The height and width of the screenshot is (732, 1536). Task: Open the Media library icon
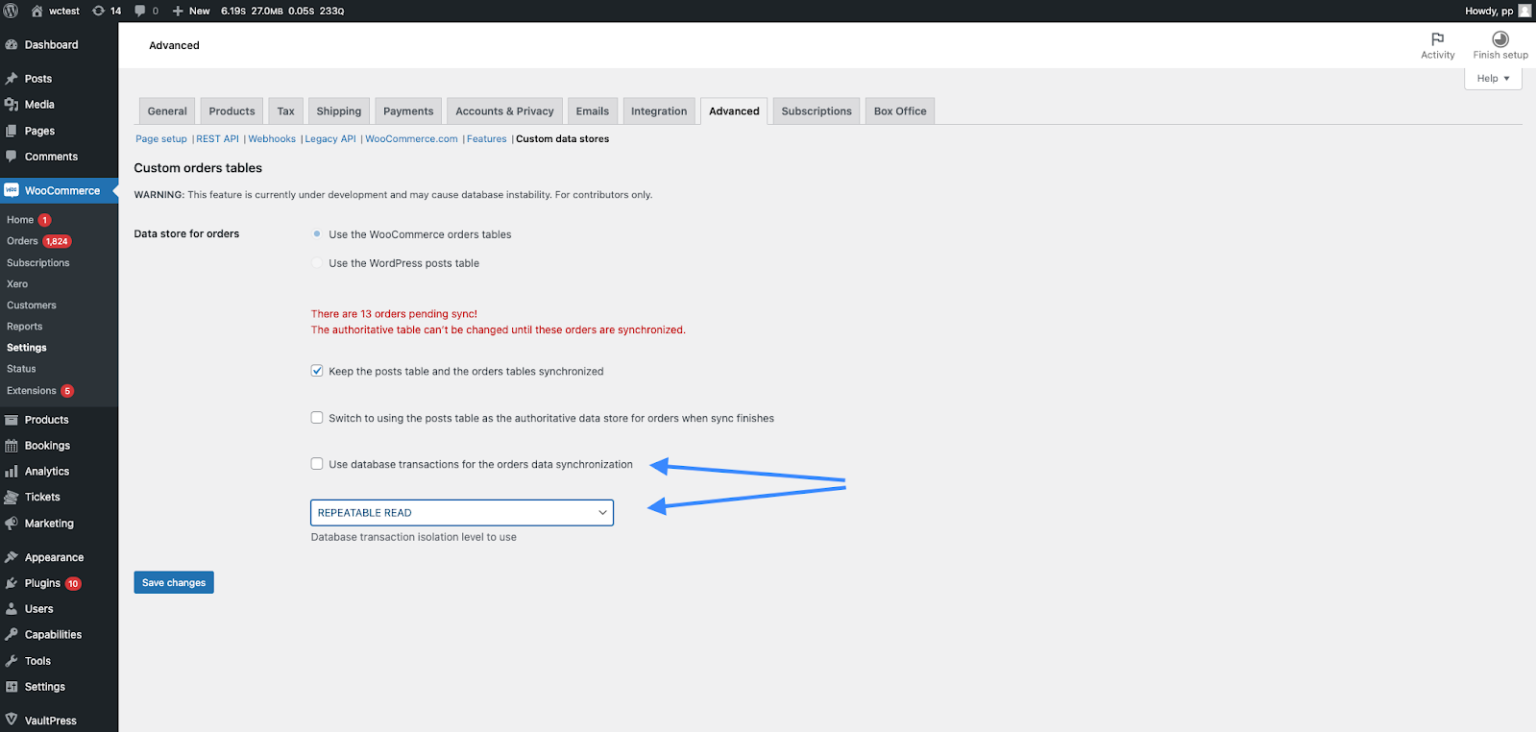tap(11, 105)
